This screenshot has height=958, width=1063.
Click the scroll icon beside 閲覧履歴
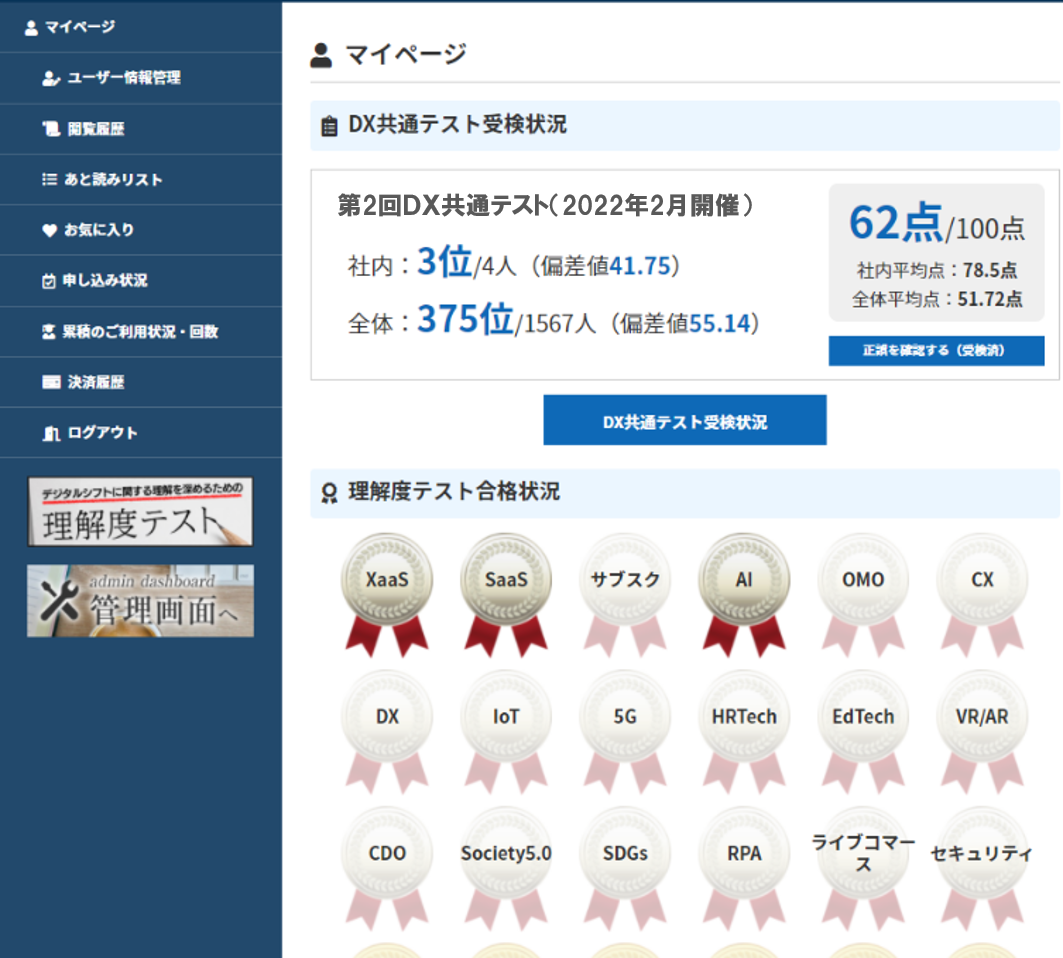click(51, 129)
